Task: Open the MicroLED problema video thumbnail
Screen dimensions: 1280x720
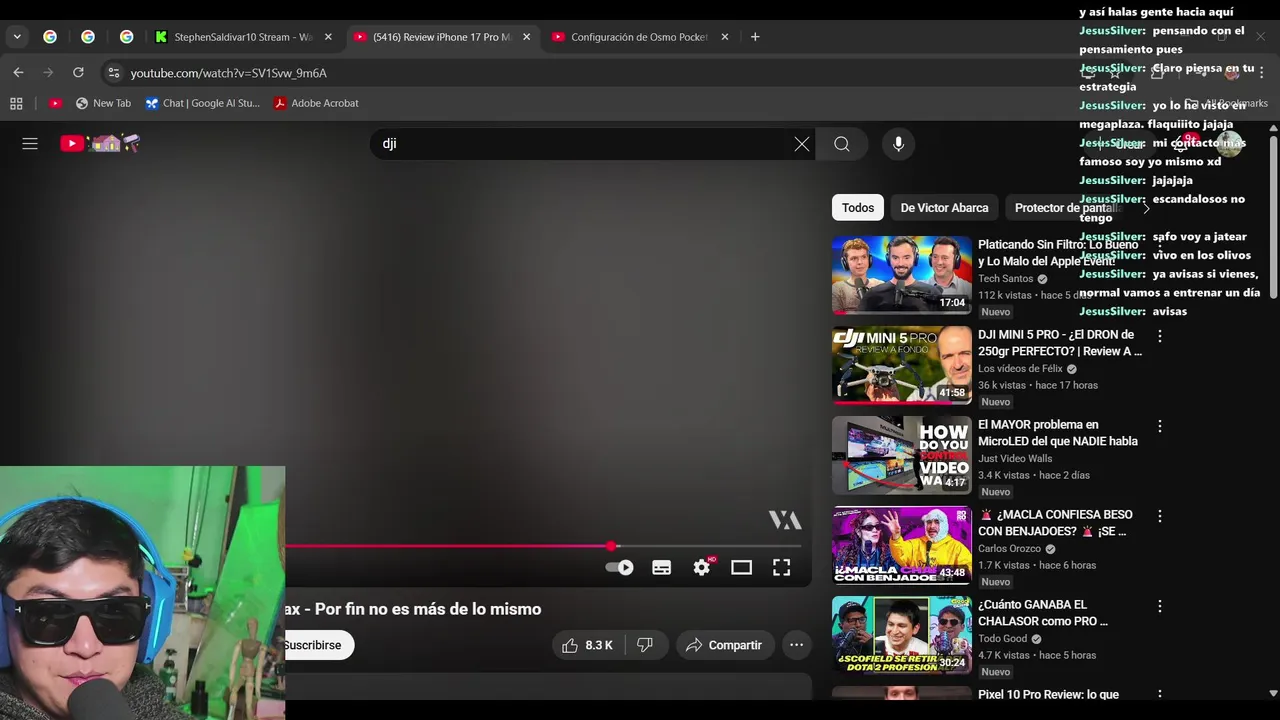Action: [x=901, y=455]
